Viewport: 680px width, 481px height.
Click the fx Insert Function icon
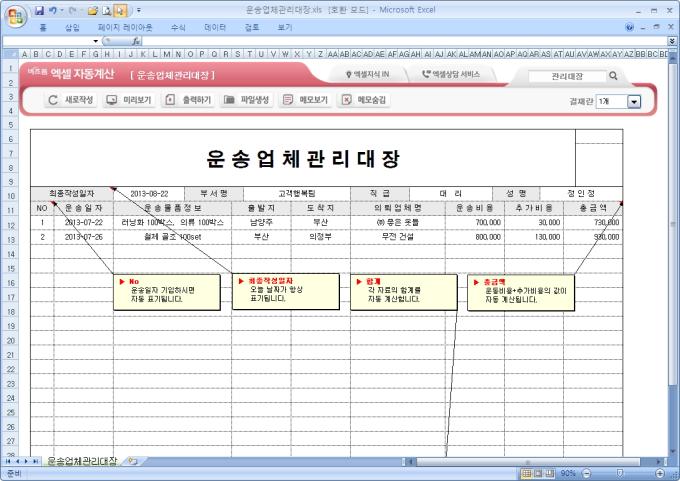(136, 41)
